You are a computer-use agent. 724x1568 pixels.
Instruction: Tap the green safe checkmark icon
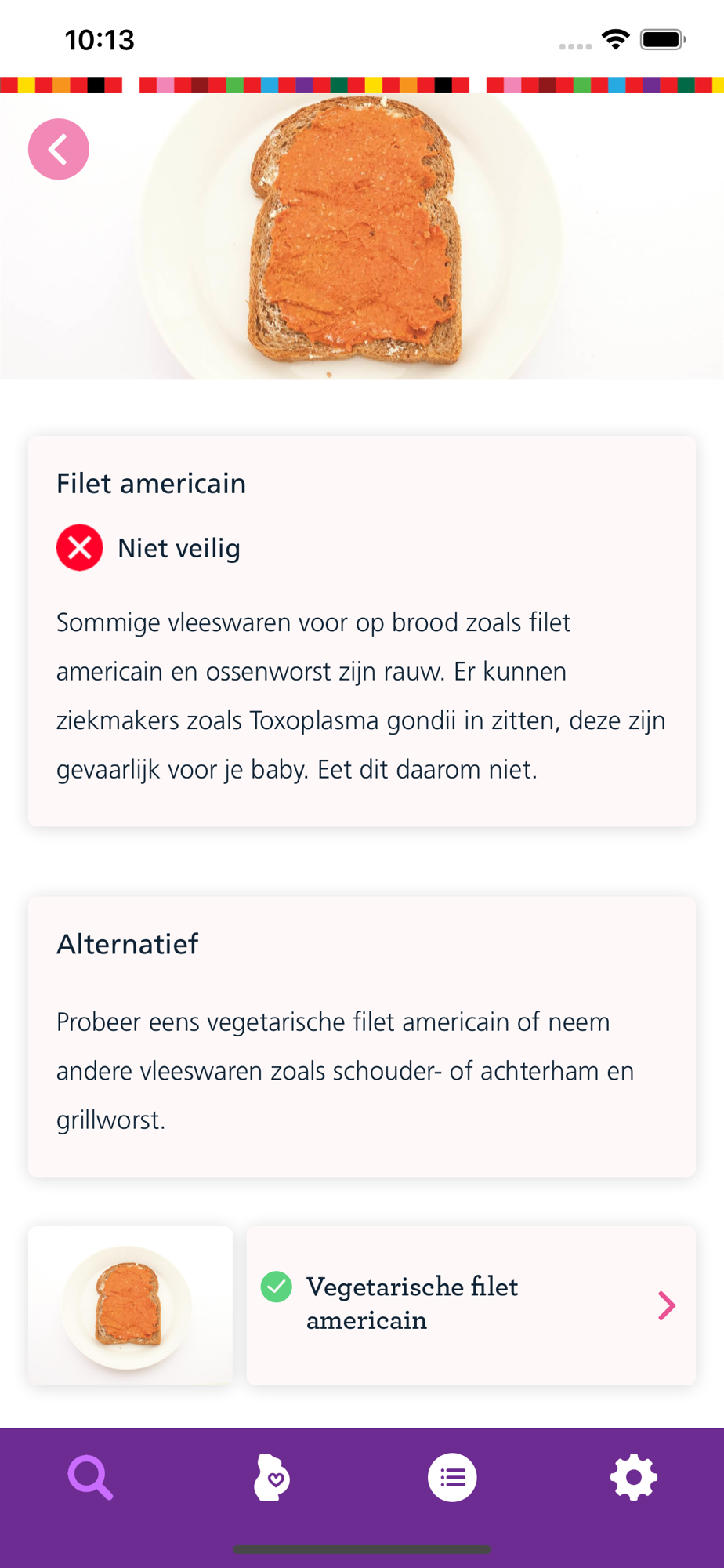coord(276,1287)
